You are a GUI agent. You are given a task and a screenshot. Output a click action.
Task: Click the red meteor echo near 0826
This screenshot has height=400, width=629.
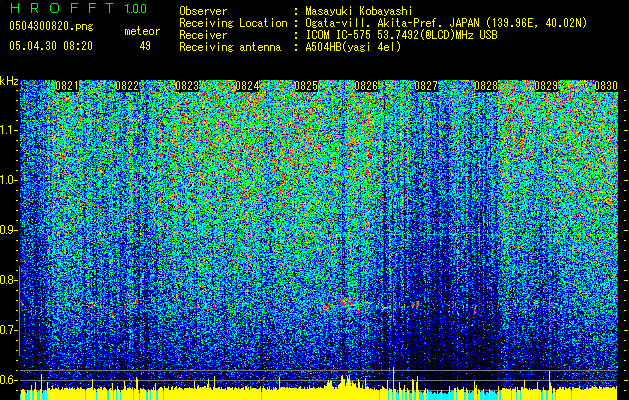tap(345, 303)
